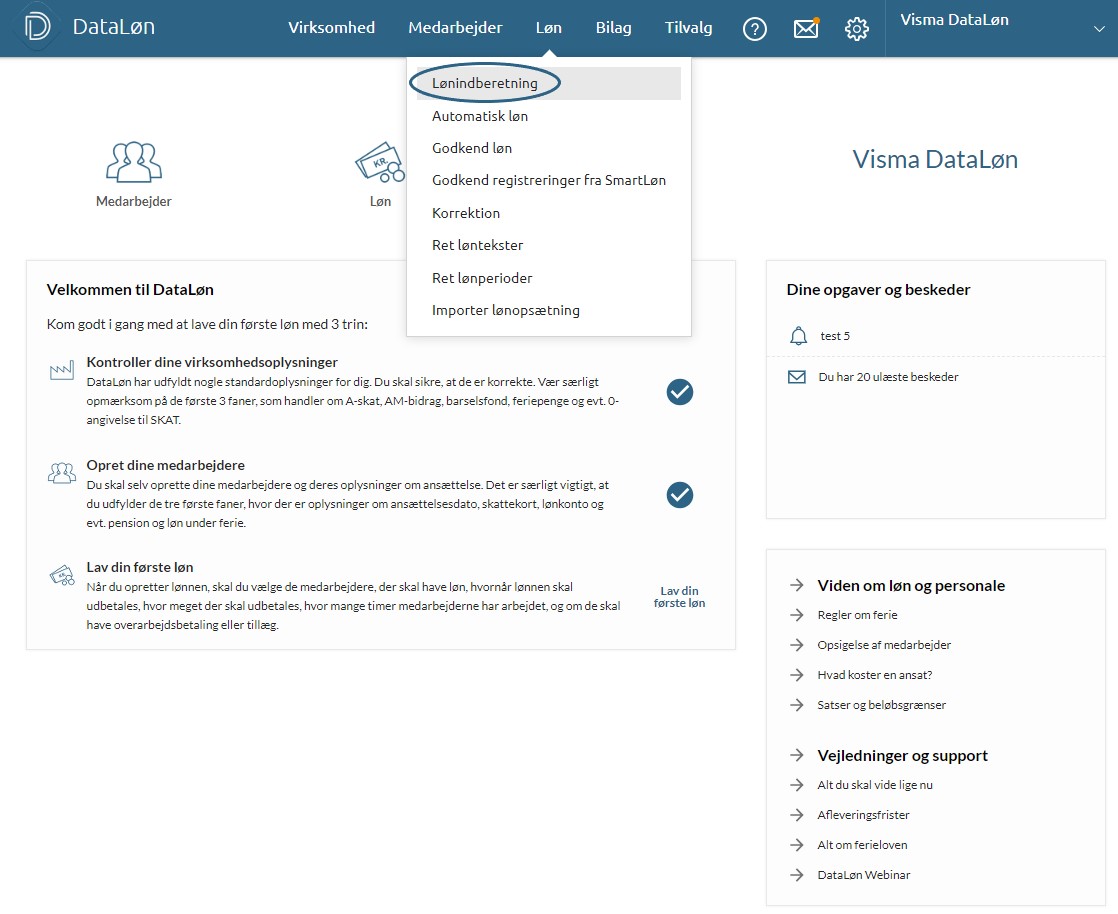Open the 20 unread messages envelope item

coord(888,377)
